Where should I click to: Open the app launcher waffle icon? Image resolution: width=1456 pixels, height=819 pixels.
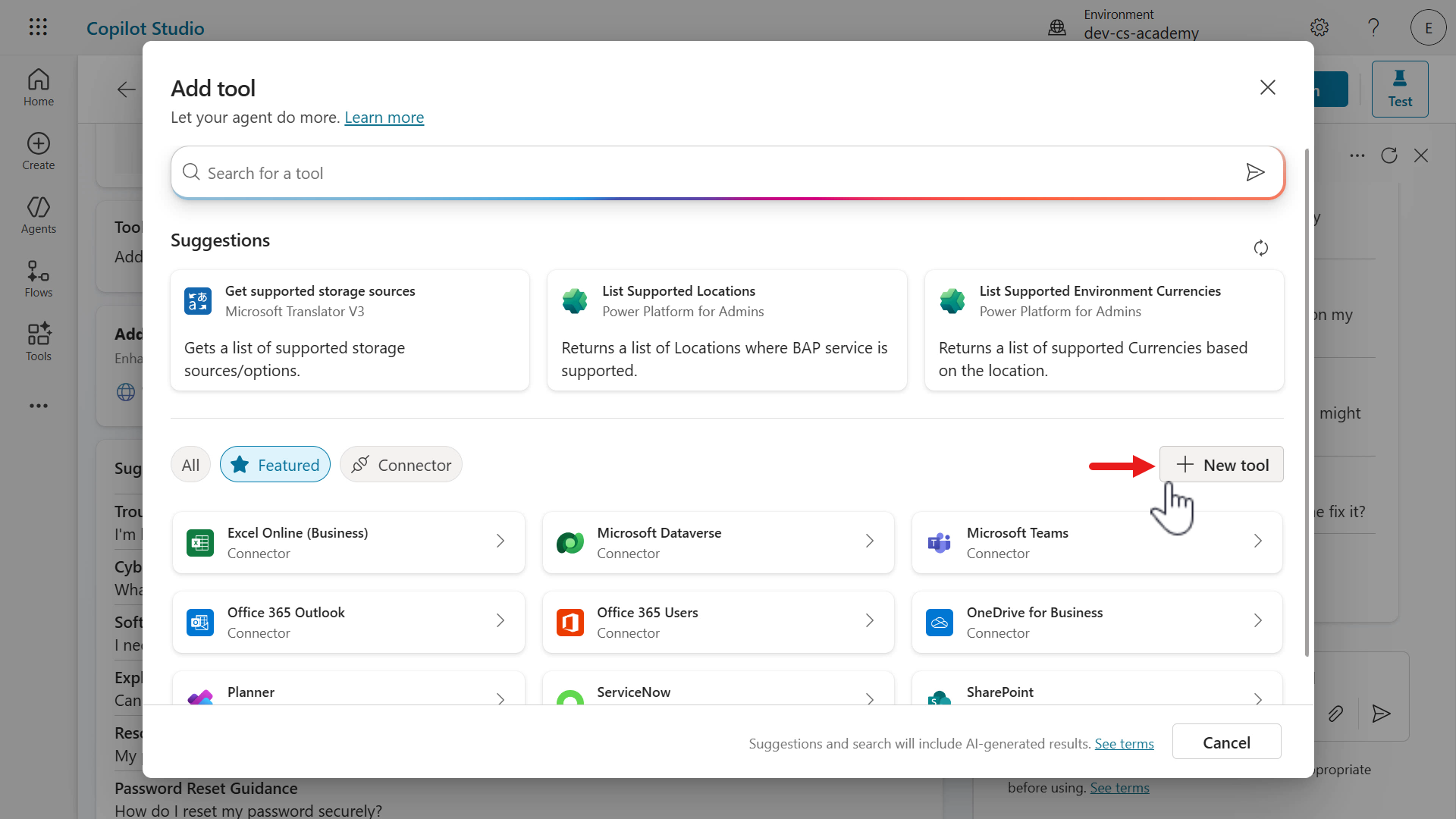pos(38,27)
